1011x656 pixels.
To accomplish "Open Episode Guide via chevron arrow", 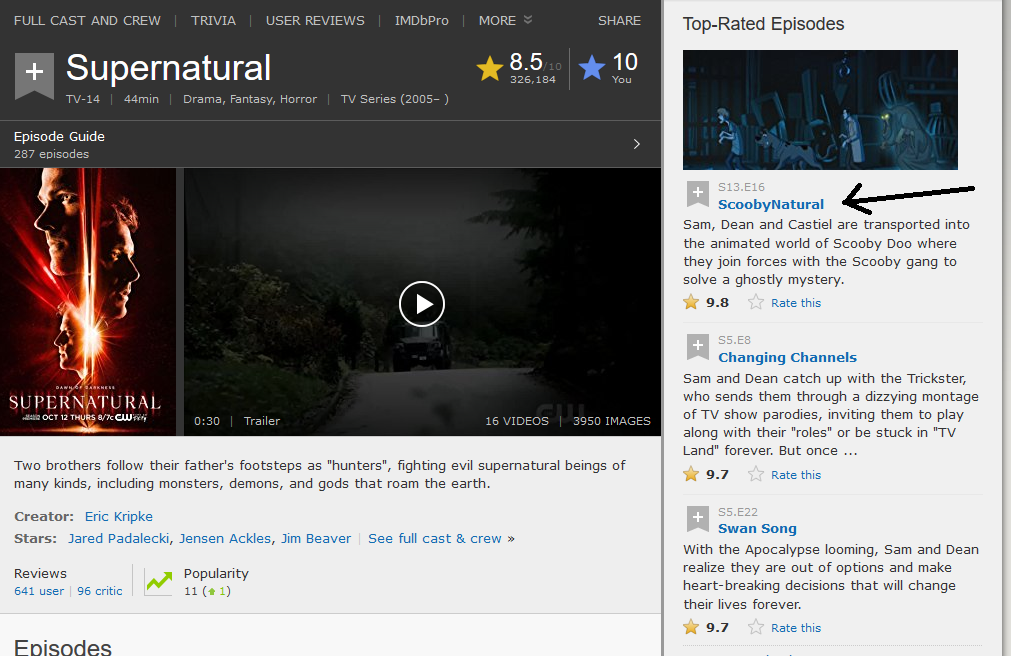I will click(x=637, y=144).
